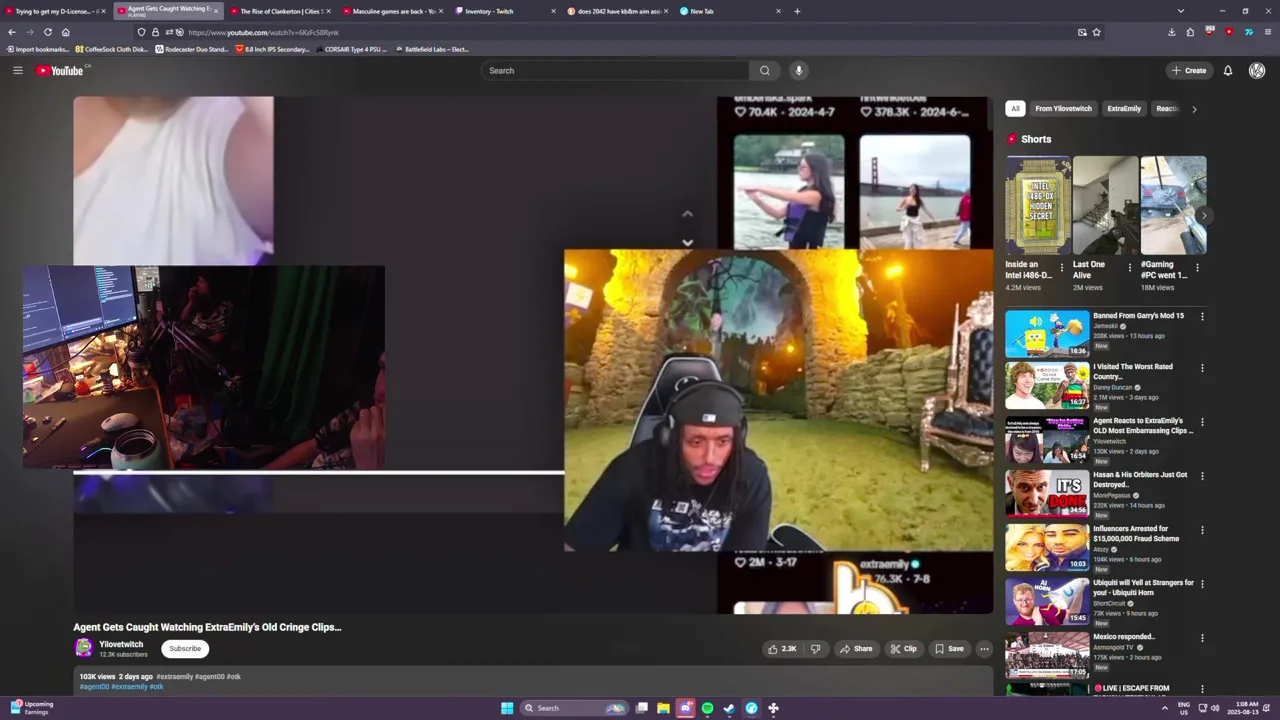Open the YouTube hamburger guide menu
1280x720 pixels.
point(17,70)
